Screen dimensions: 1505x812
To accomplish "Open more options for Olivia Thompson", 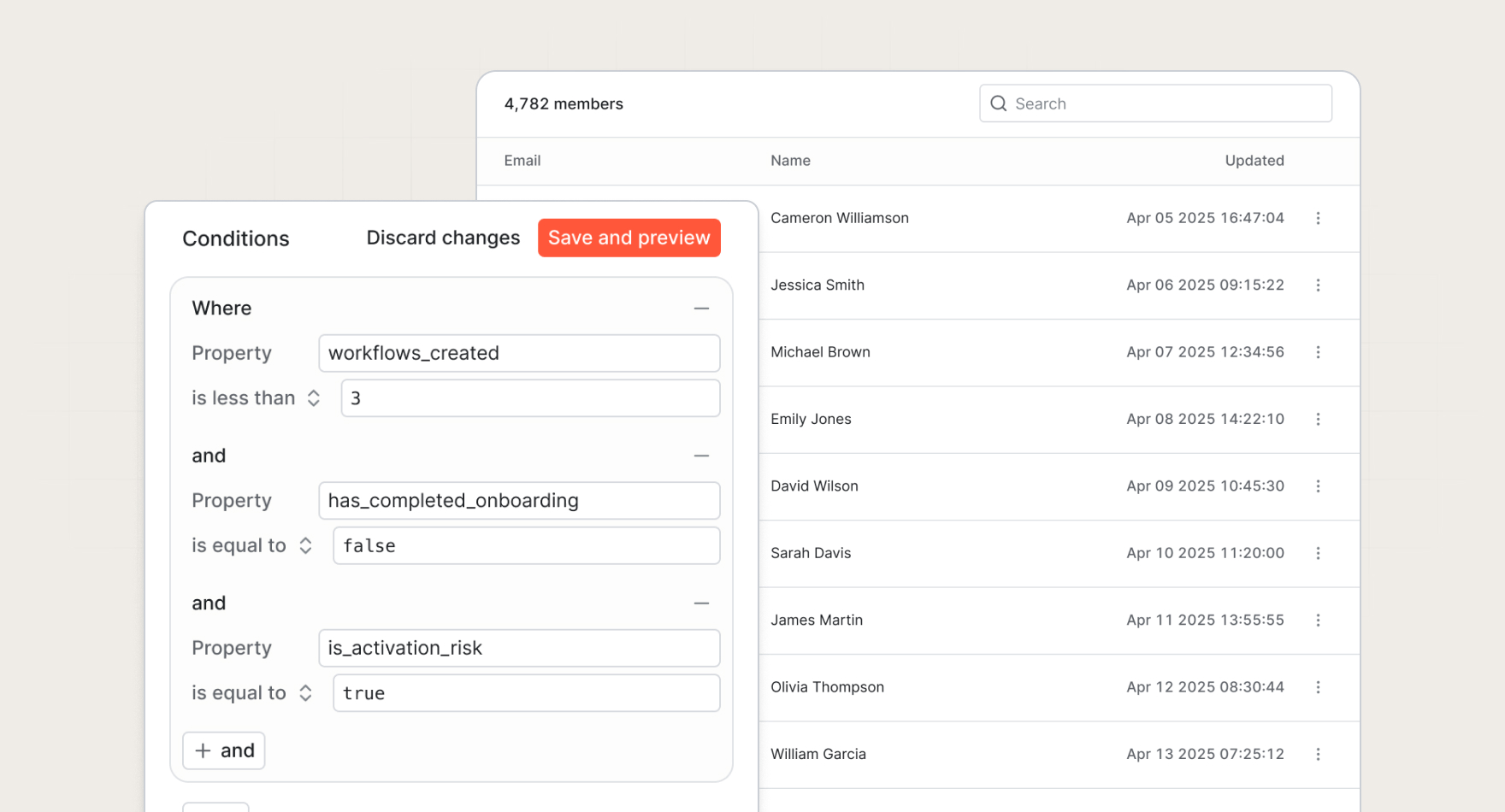I will pos(1318,687).
